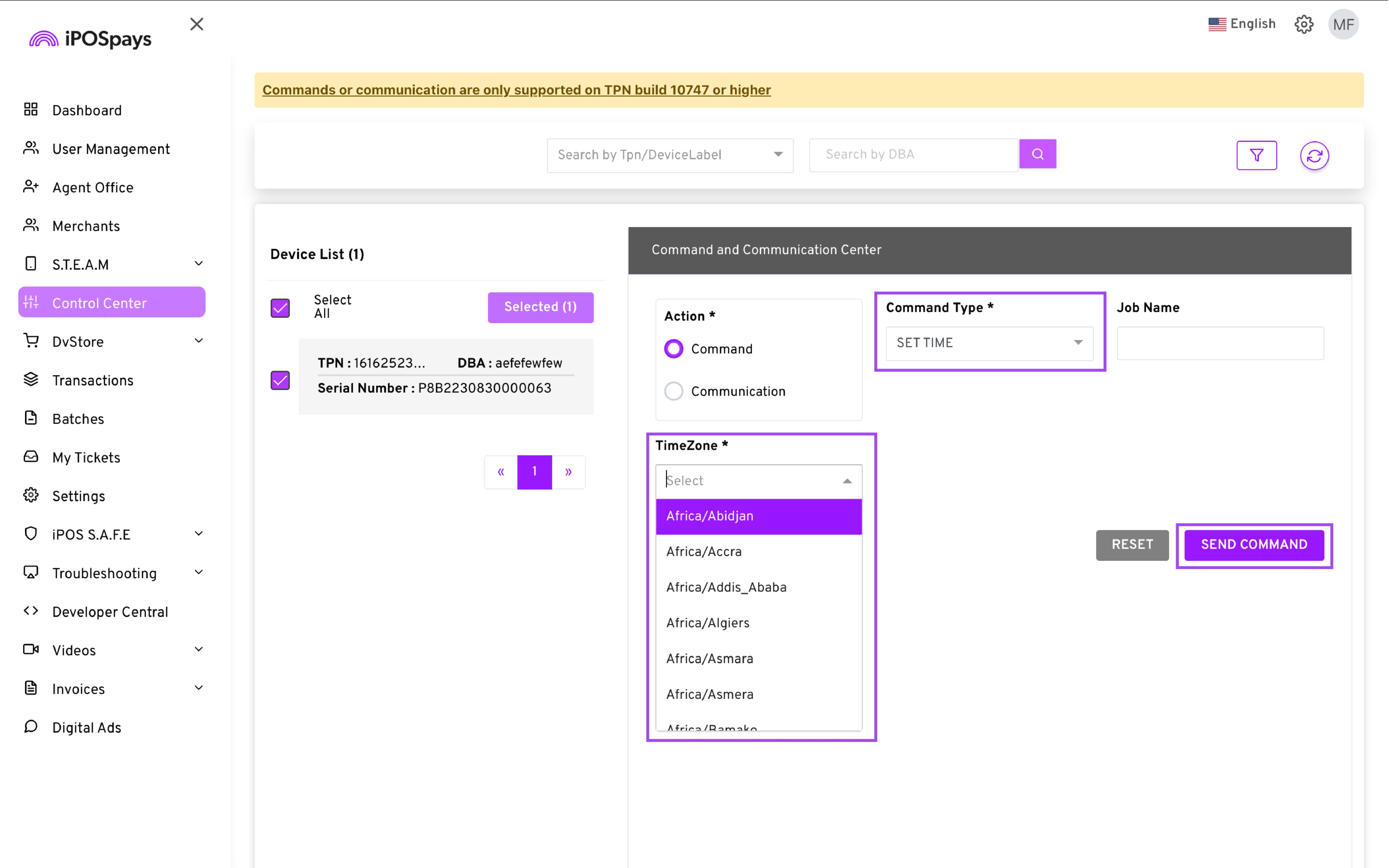Toggle the Select All checkbox
This screenshot has height=868, width=1389.
pos(280,308)
